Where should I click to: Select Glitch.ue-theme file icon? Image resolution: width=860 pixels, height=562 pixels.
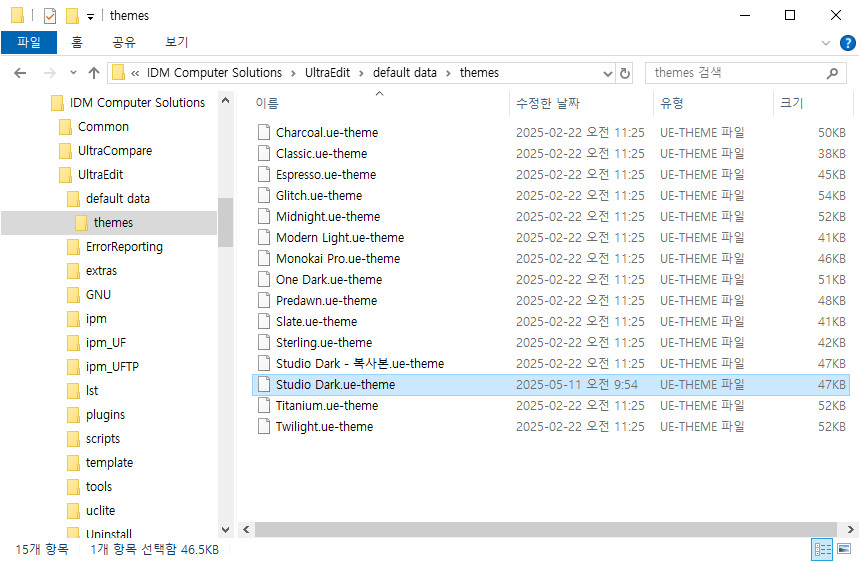point(264,195)
